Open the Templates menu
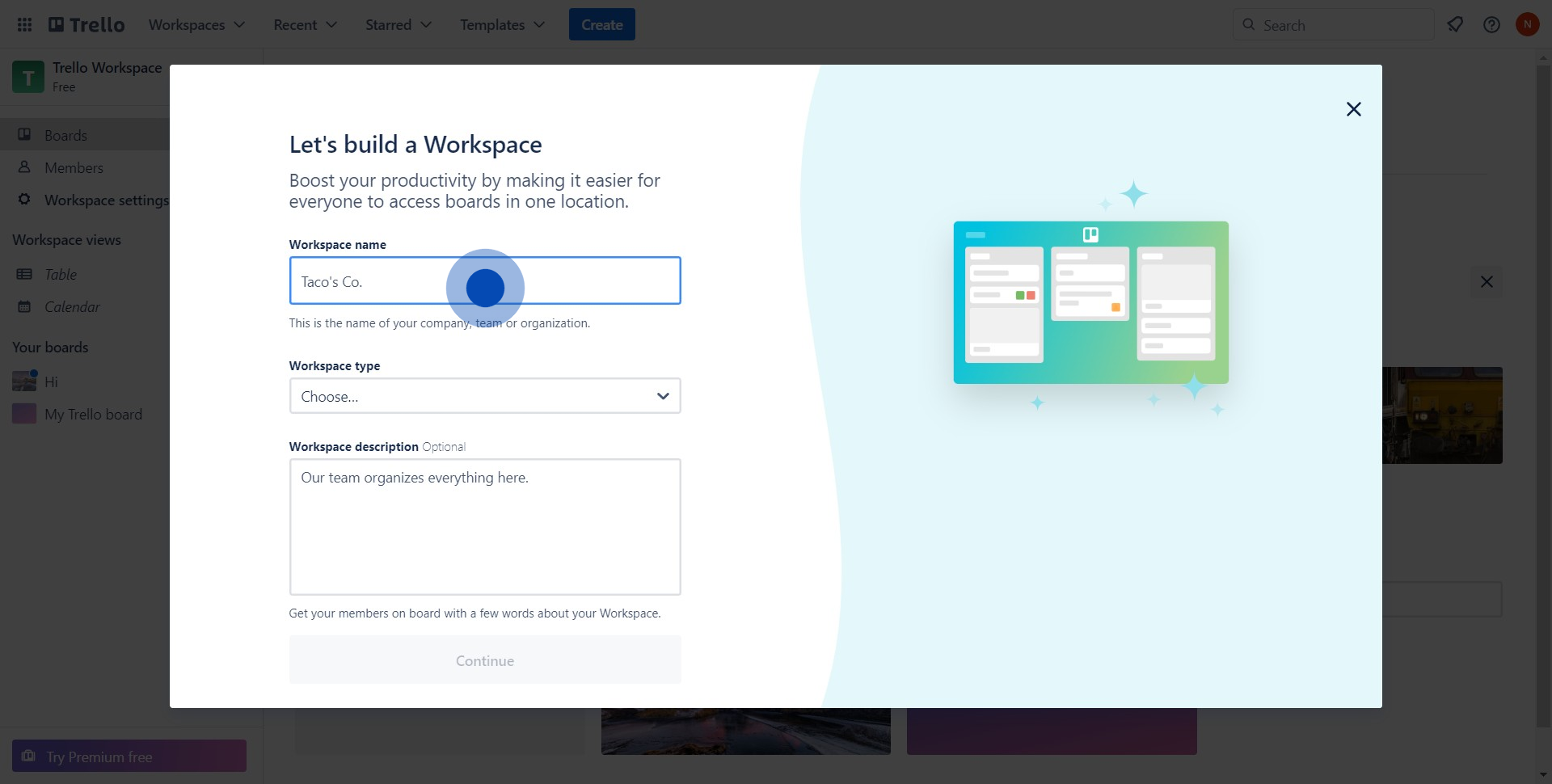 (x=502, y=25)
